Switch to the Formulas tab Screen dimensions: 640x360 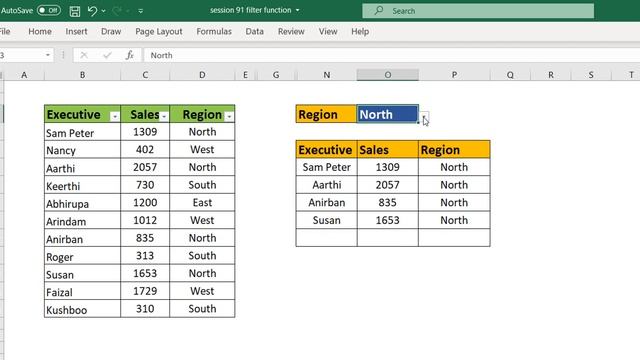pyautogui.click(x=214, y=31)
